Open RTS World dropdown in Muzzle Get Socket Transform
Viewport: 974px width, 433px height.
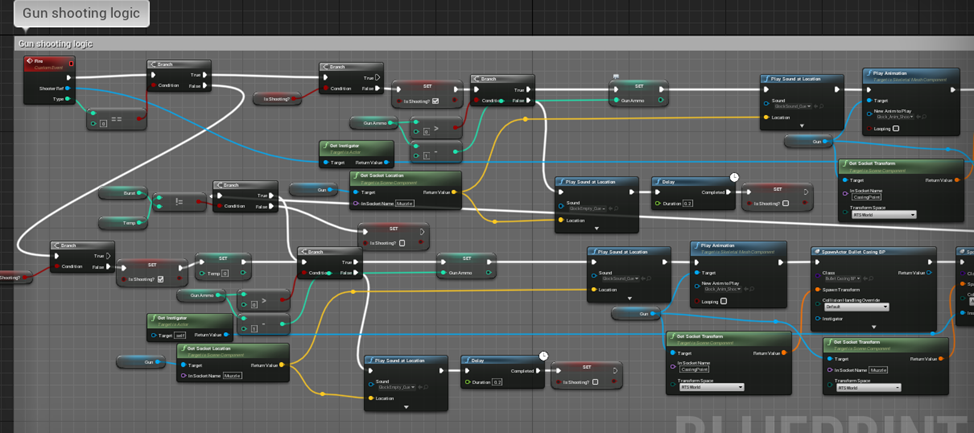(x=868, y=388)
